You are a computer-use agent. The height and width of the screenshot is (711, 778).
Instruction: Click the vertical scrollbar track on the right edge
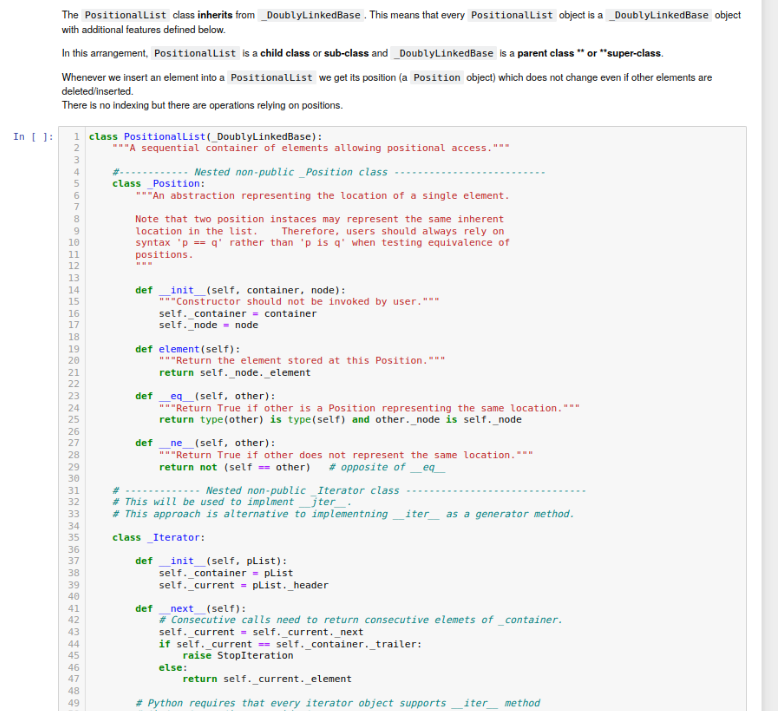[770, 355]
